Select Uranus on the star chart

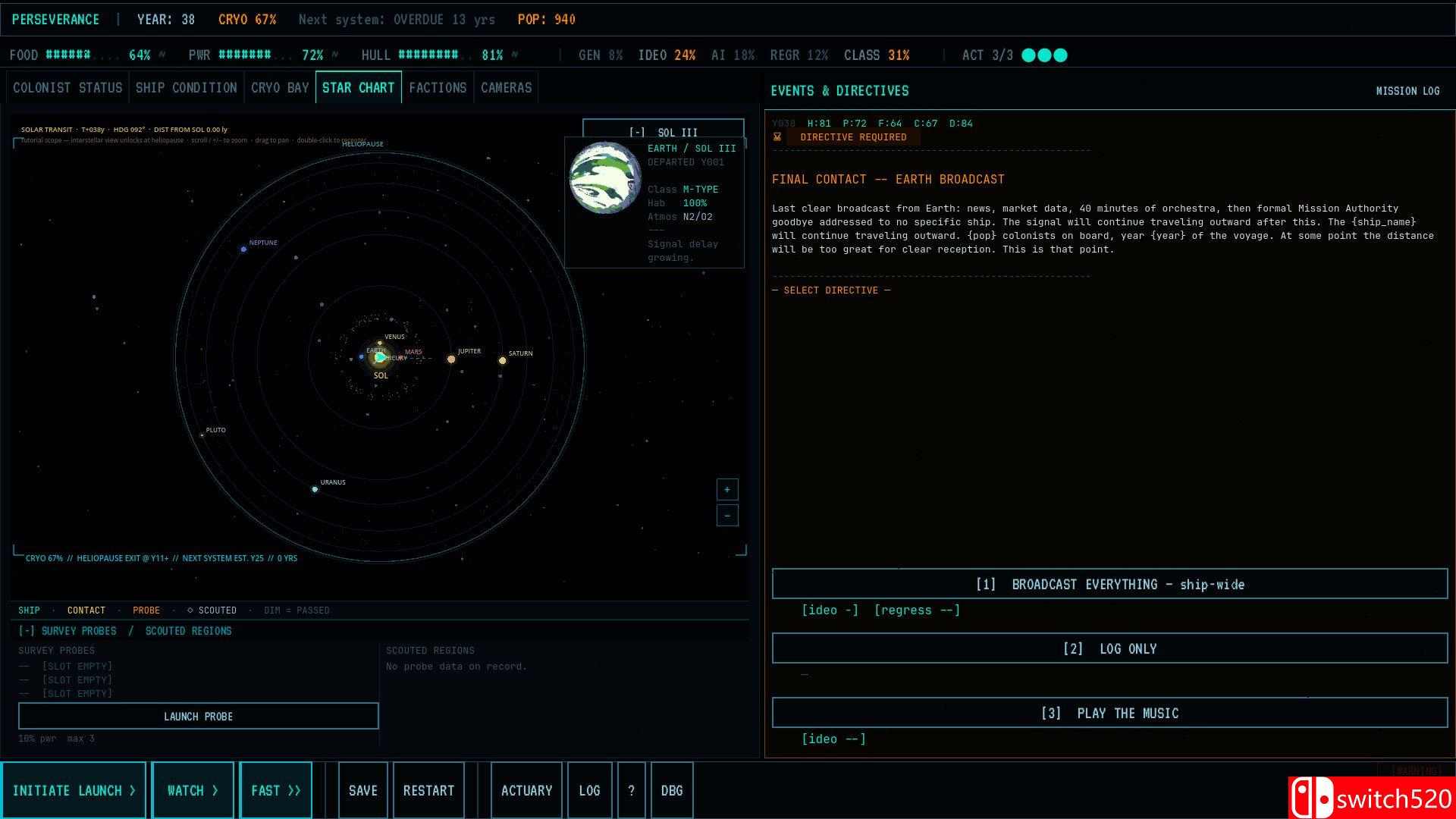tap(315, 489)
